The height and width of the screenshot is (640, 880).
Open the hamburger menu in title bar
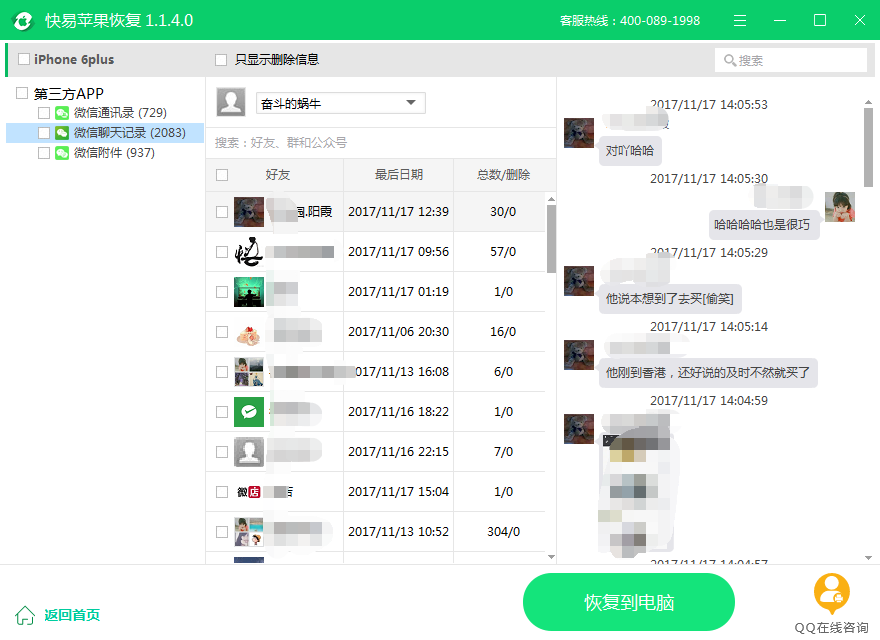pyautogui.click(x=740, y=20)
